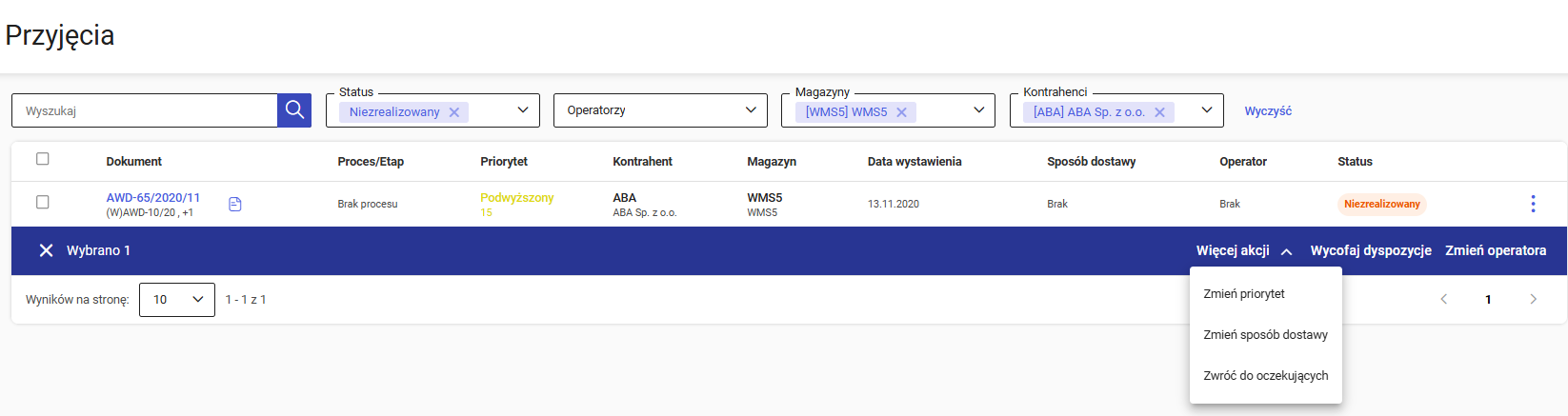
Task: Click the magnifier search button
Action: (294, 110)
